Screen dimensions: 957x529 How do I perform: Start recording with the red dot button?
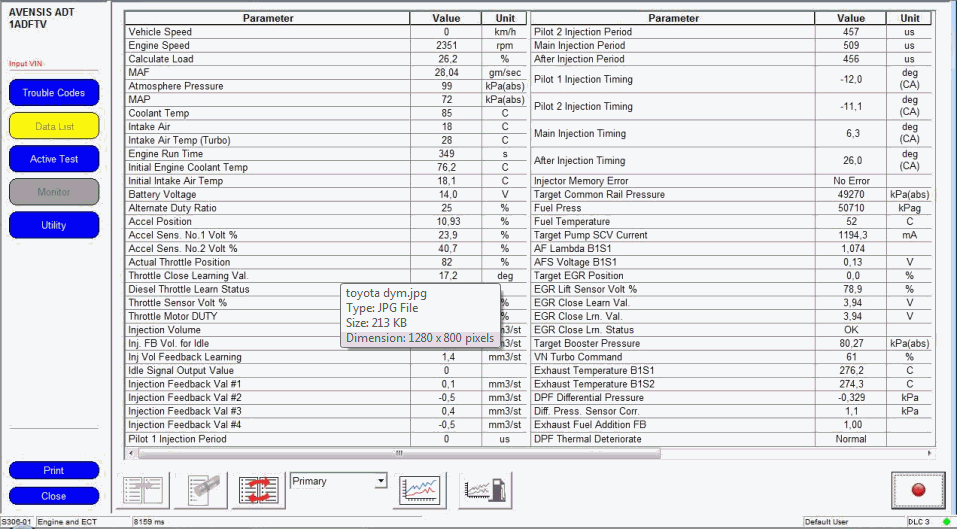tap(917, 490)
